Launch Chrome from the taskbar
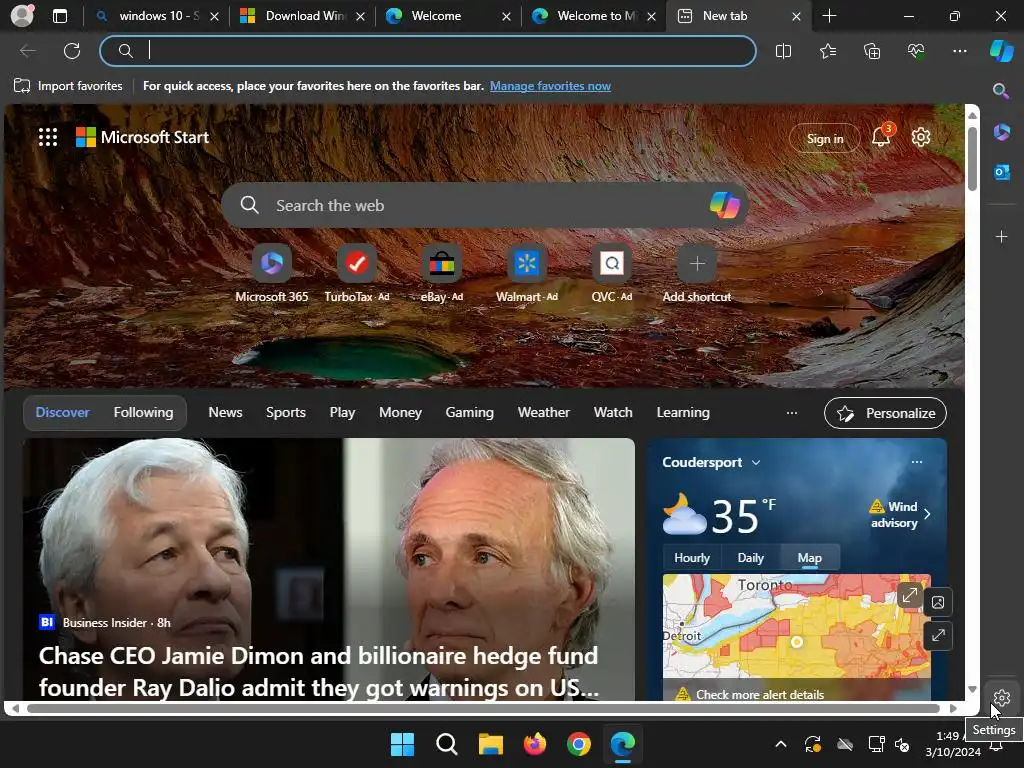The width and height of the screenshot is (1024, 768). click(x=579, y=744)
